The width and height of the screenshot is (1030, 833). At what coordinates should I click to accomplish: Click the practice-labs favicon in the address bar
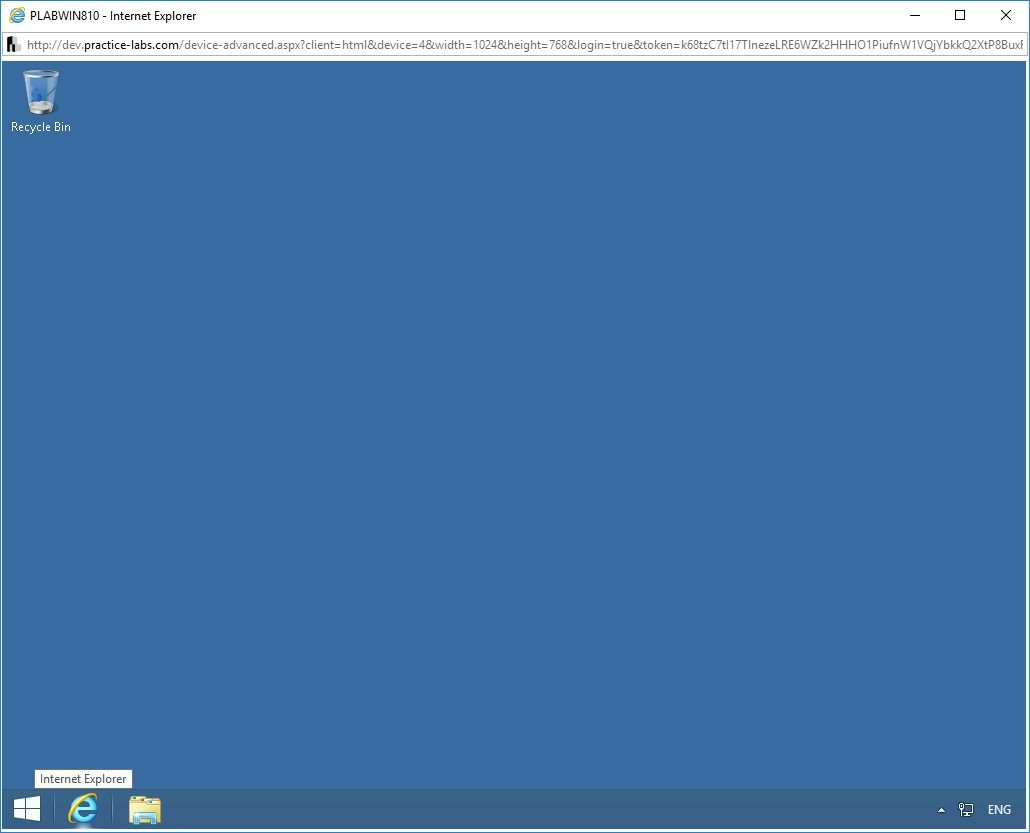(12, 44)
